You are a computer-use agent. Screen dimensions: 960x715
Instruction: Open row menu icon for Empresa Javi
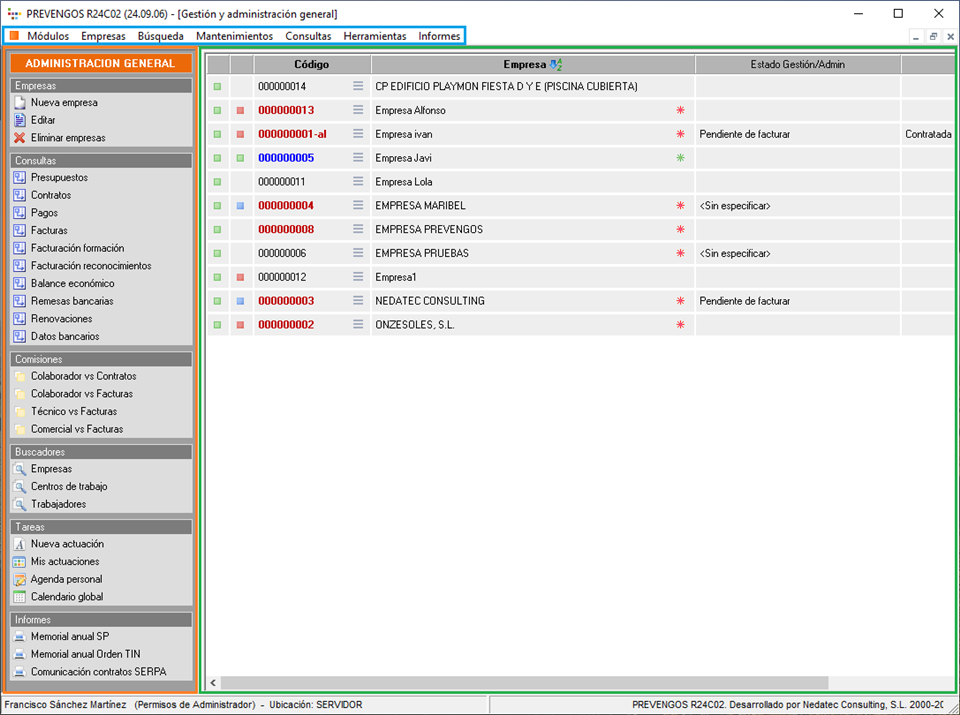click(358, 158)
